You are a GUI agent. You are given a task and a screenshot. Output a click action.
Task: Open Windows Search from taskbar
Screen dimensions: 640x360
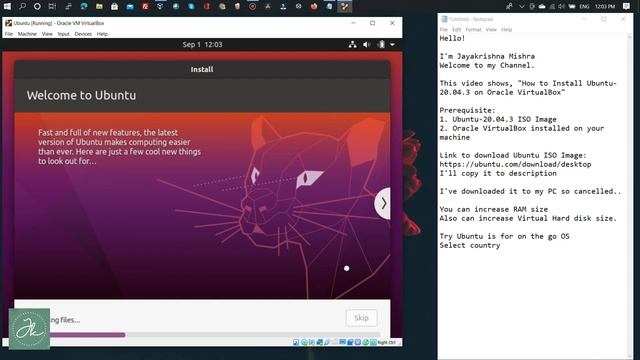coord(22,6)
